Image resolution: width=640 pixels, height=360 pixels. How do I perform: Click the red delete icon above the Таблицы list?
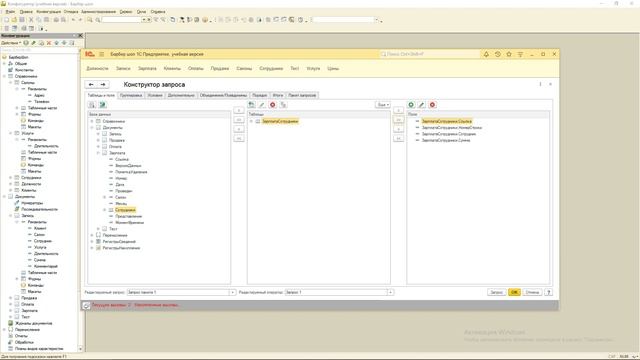273,105
